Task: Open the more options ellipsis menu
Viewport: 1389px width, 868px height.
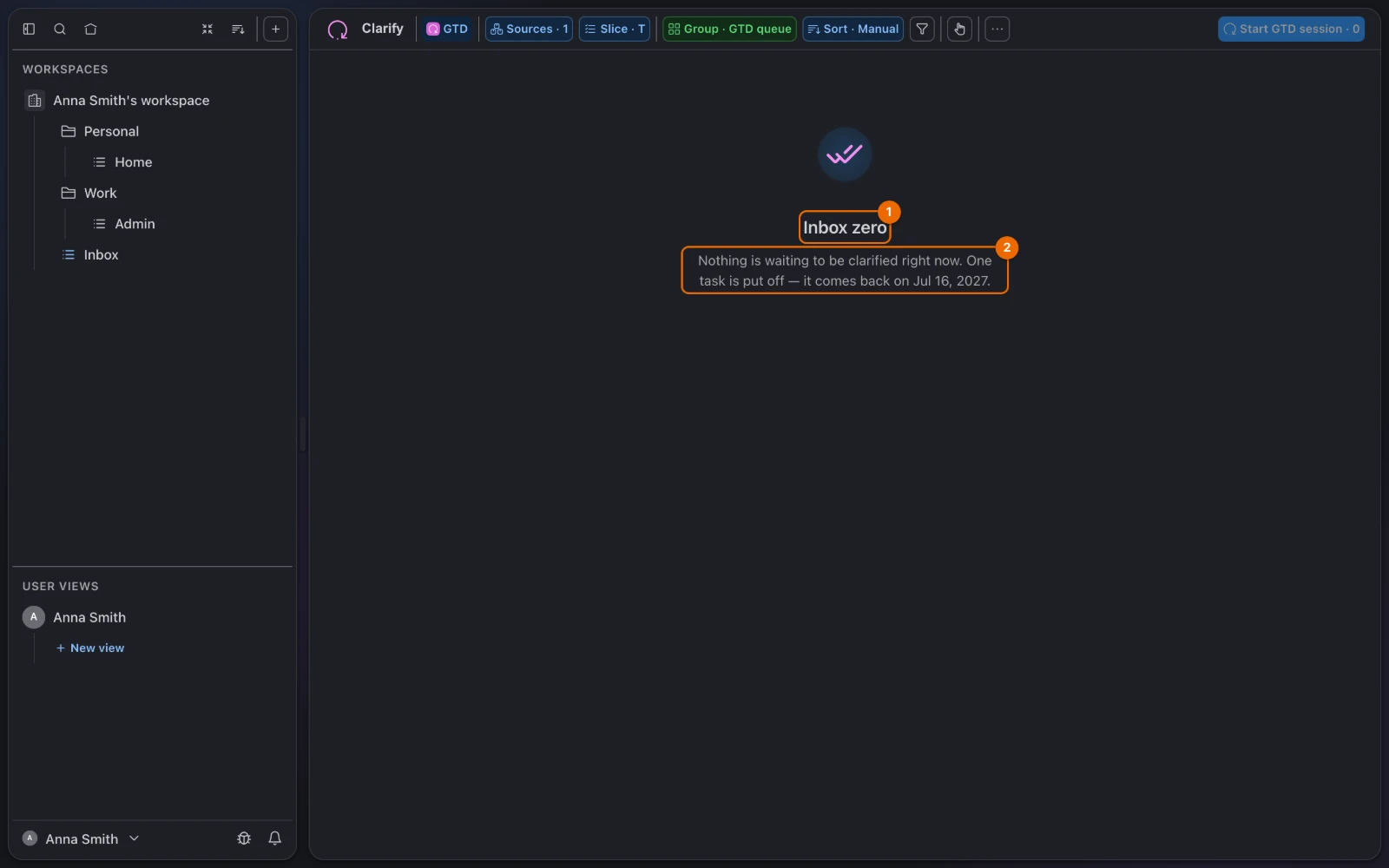Action: click(x=997, y=29)
